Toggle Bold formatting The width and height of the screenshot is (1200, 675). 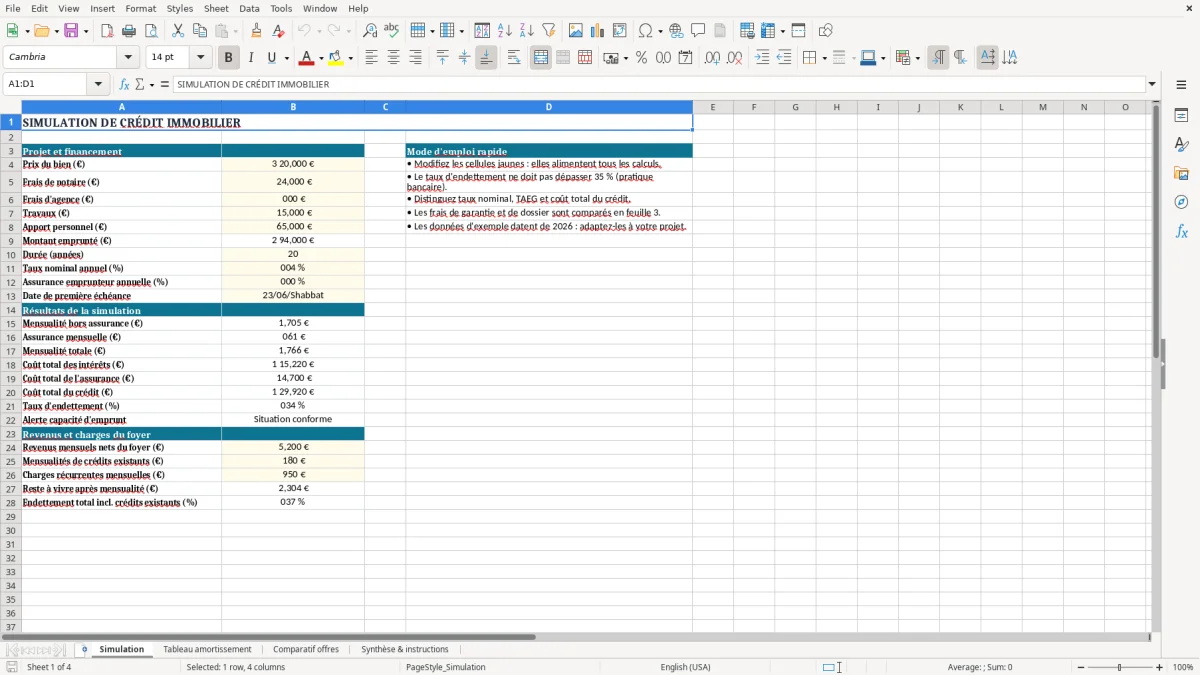pyautogui.click(x=228, y=58)
